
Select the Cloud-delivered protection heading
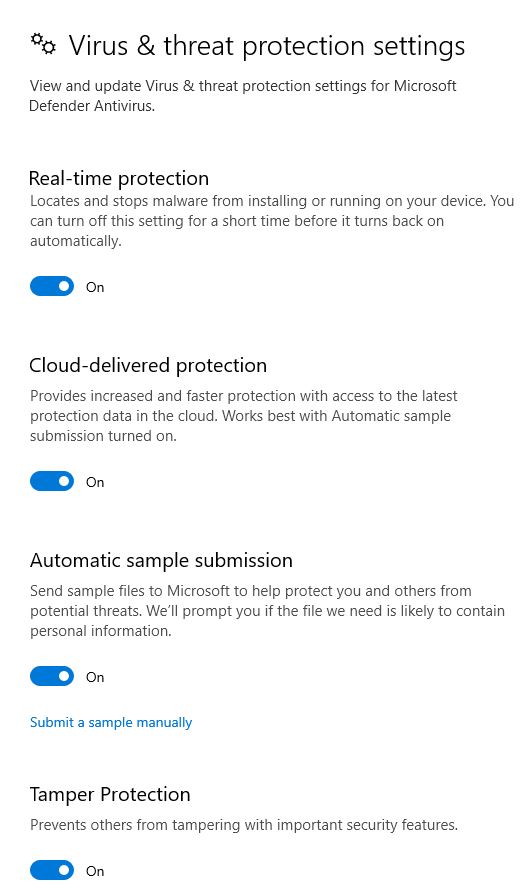point(148,366)
